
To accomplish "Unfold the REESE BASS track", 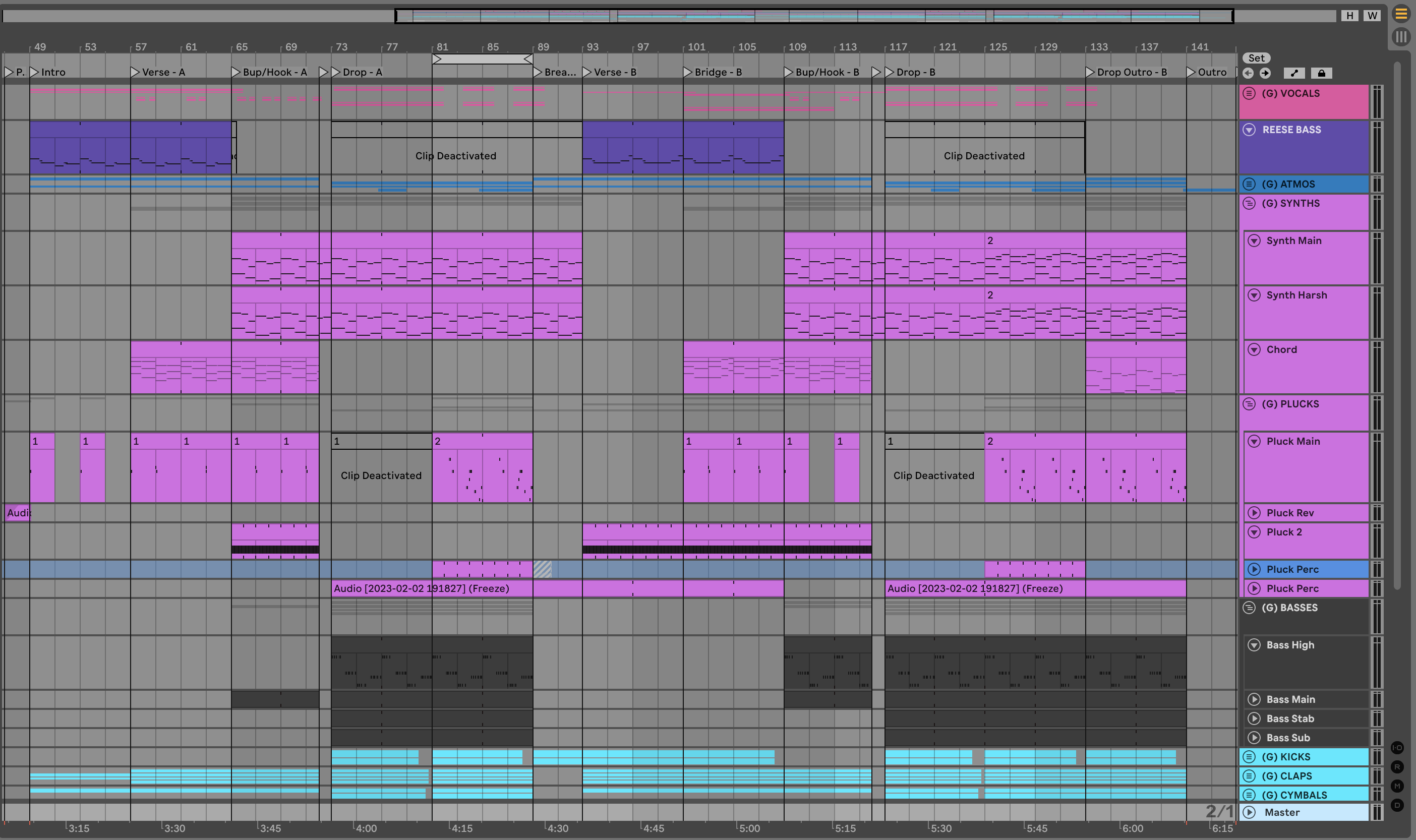I will point(1249,130).
